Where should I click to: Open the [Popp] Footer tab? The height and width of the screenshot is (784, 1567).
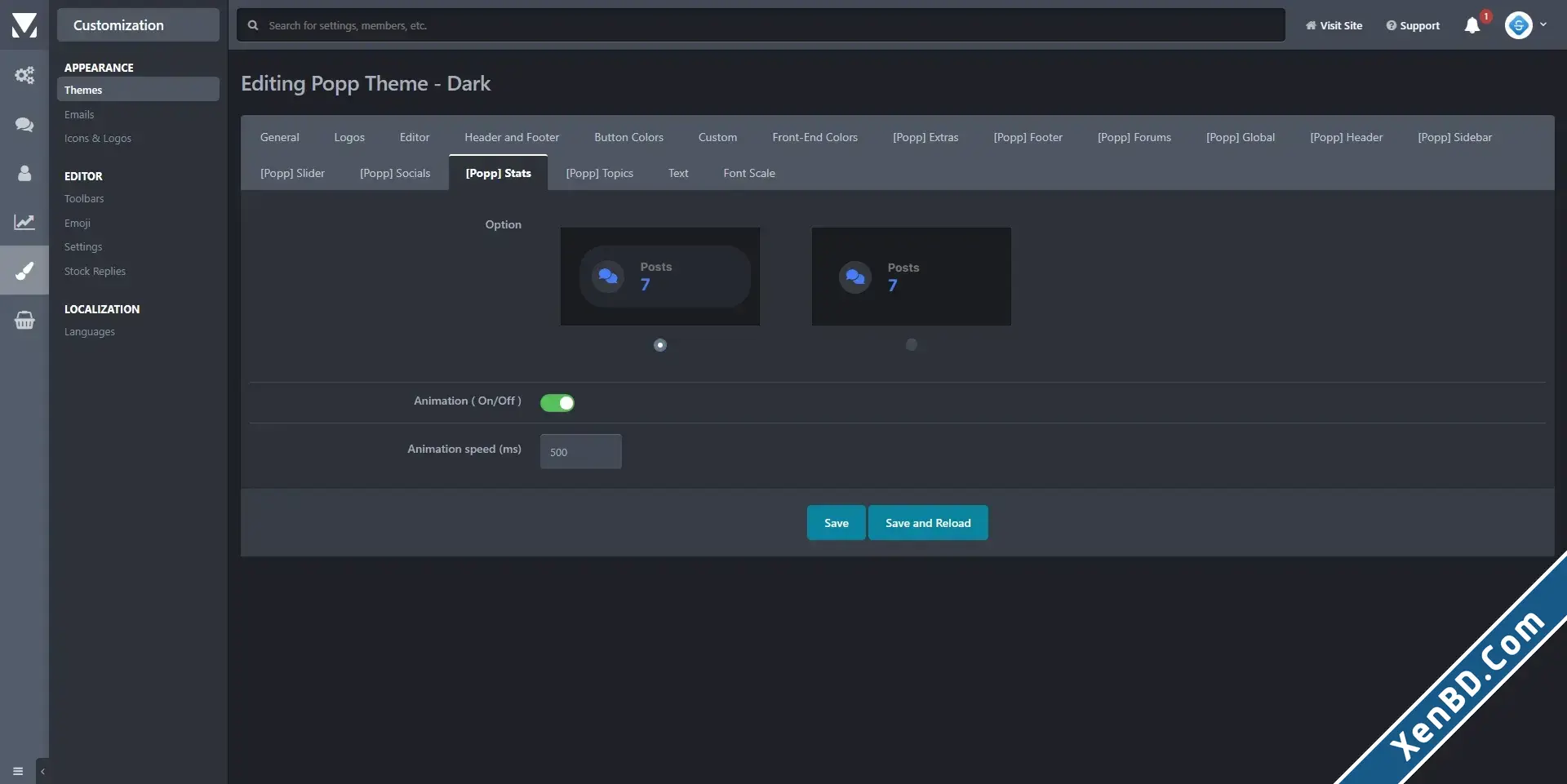(1028, 137)
